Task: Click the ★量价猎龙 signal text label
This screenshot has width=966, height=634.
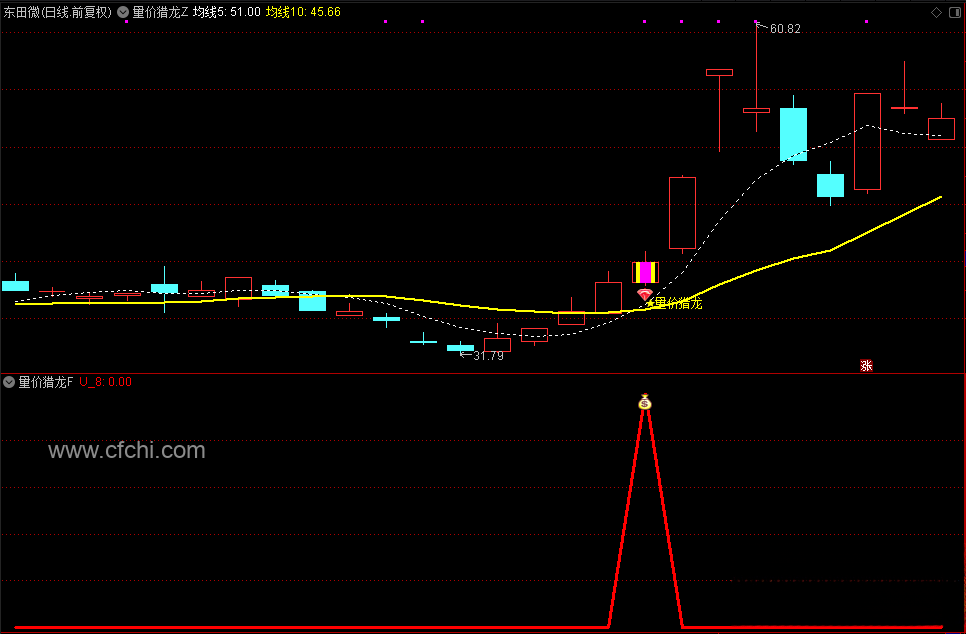Action: (x=674, y=303)
